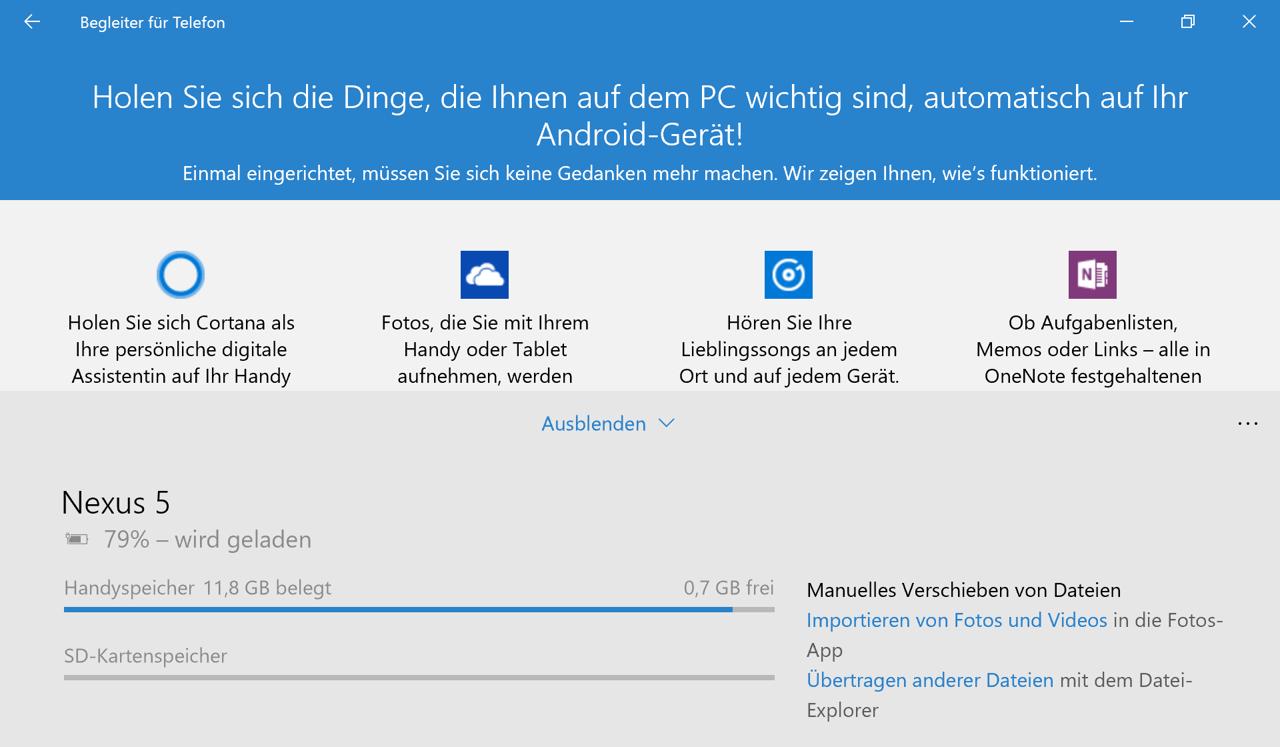Click the Handyspeicher storage usage bar

point(418,609)
